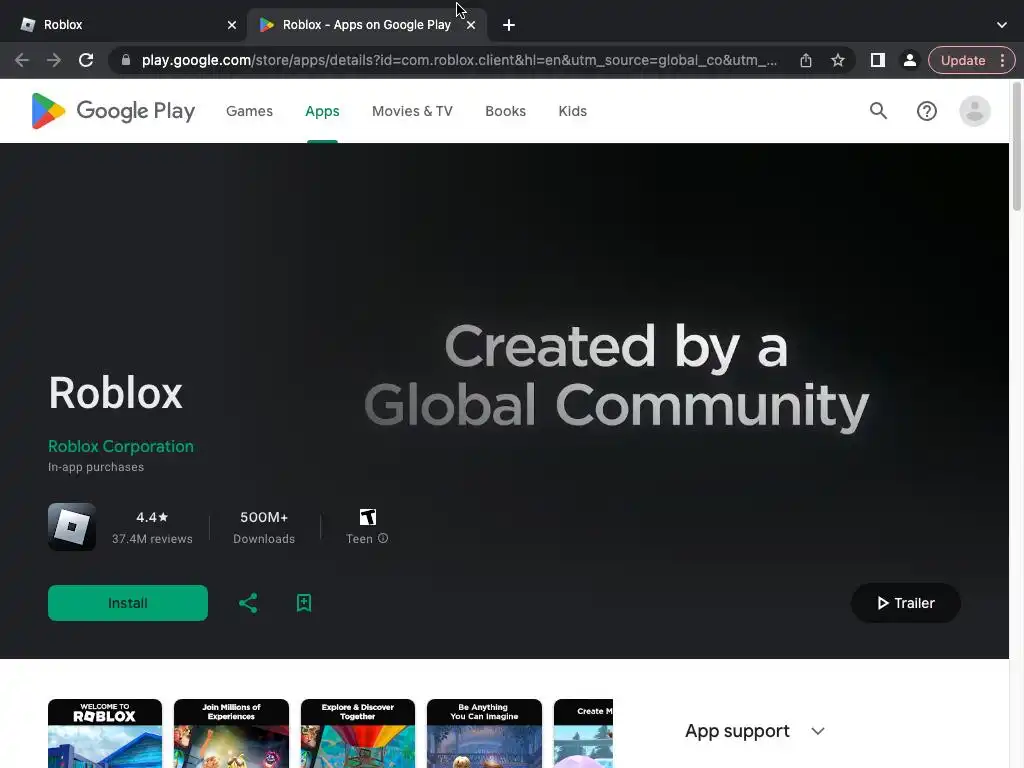
Task: Click the Roblox app title heading
Action: pos(116,393)
